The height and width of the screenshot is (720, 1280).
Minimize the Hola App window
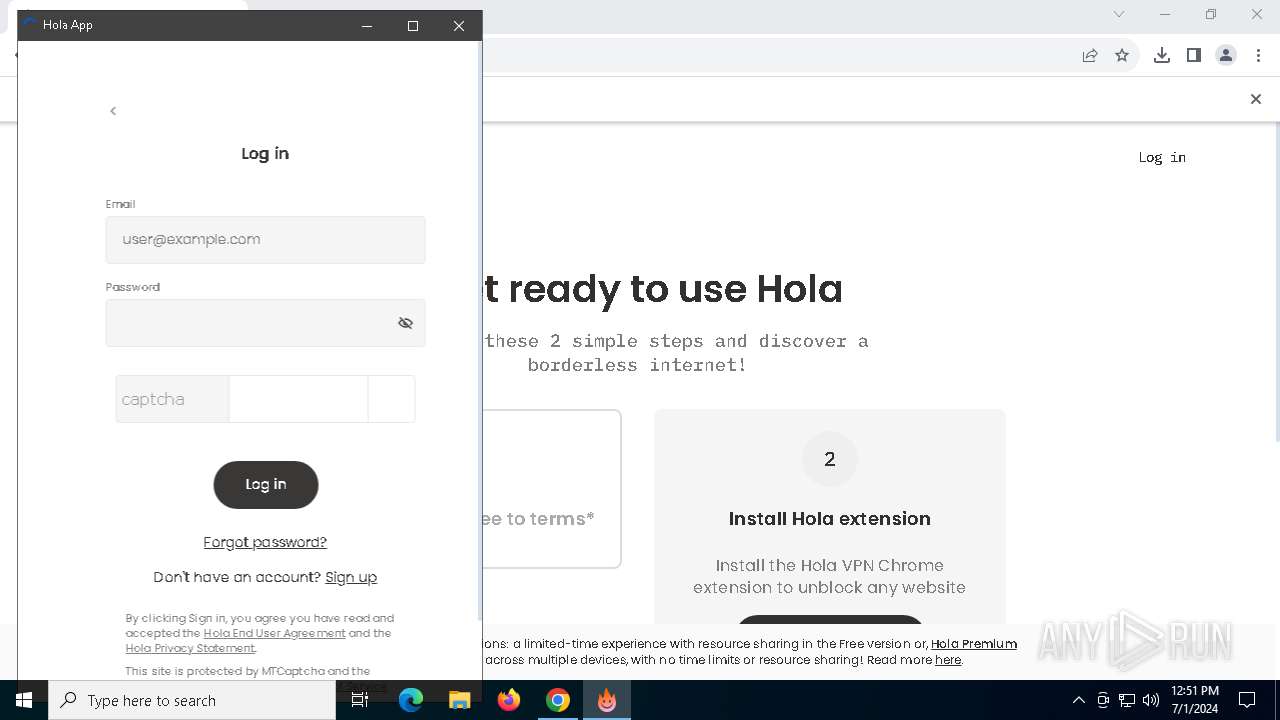pos(367,26)
